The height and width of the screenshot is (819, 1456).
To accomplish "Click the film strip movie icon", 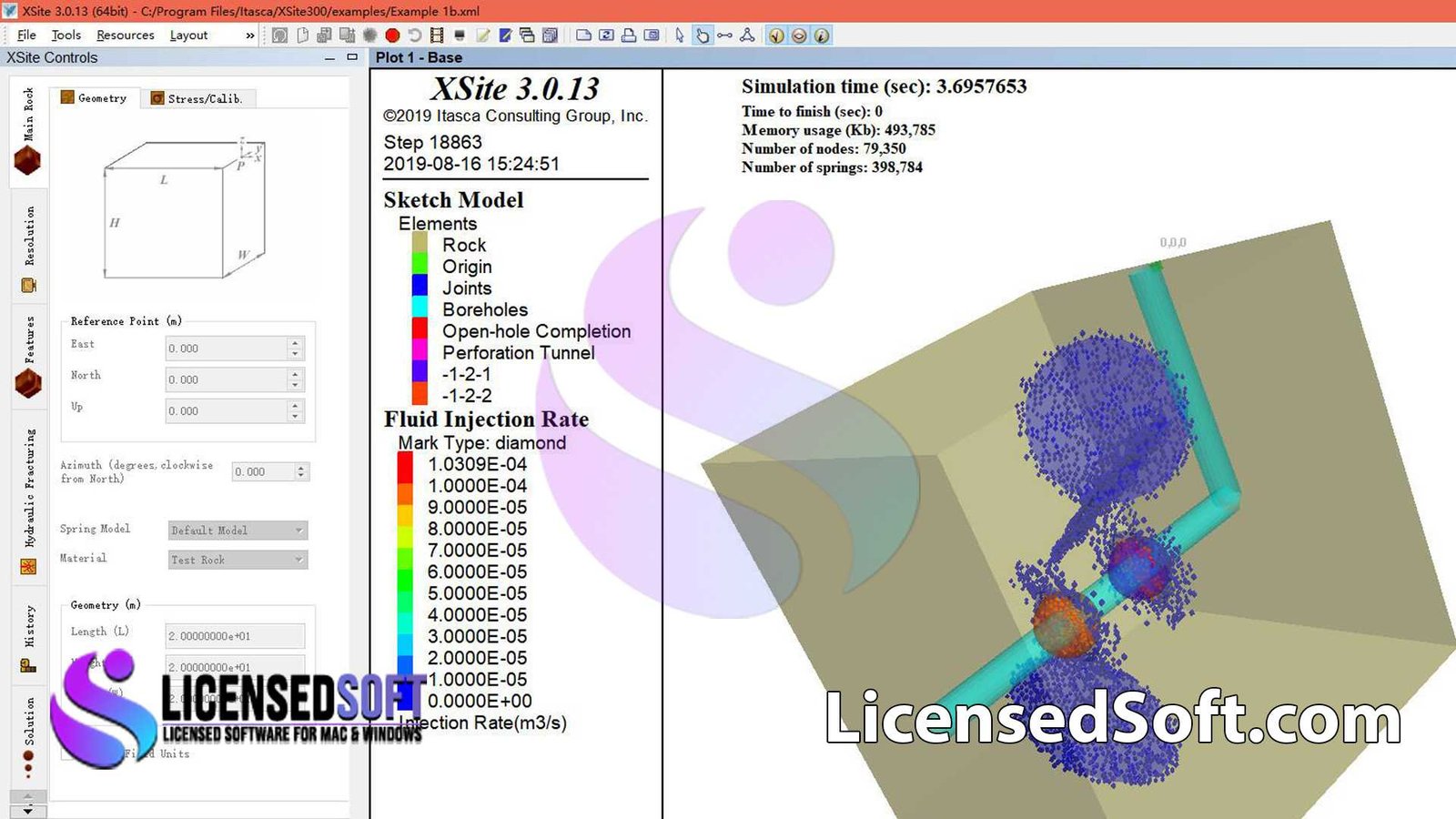I will tap(437, 35).
